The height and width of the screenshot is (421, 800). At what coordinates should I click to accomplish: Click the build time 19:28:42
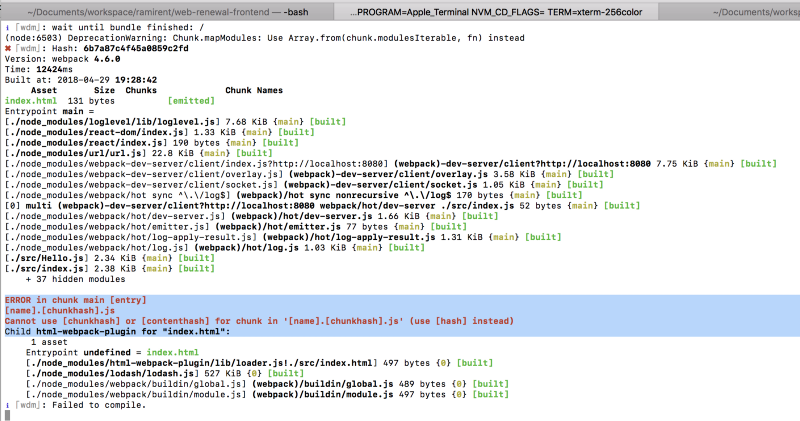136,80
